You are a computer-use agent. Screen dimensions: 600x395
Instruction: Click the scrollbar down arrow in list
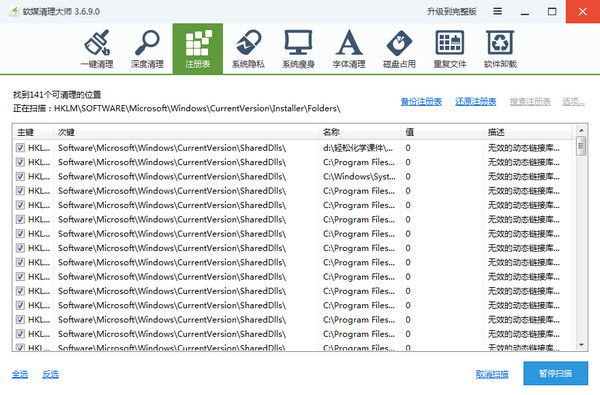581,345
